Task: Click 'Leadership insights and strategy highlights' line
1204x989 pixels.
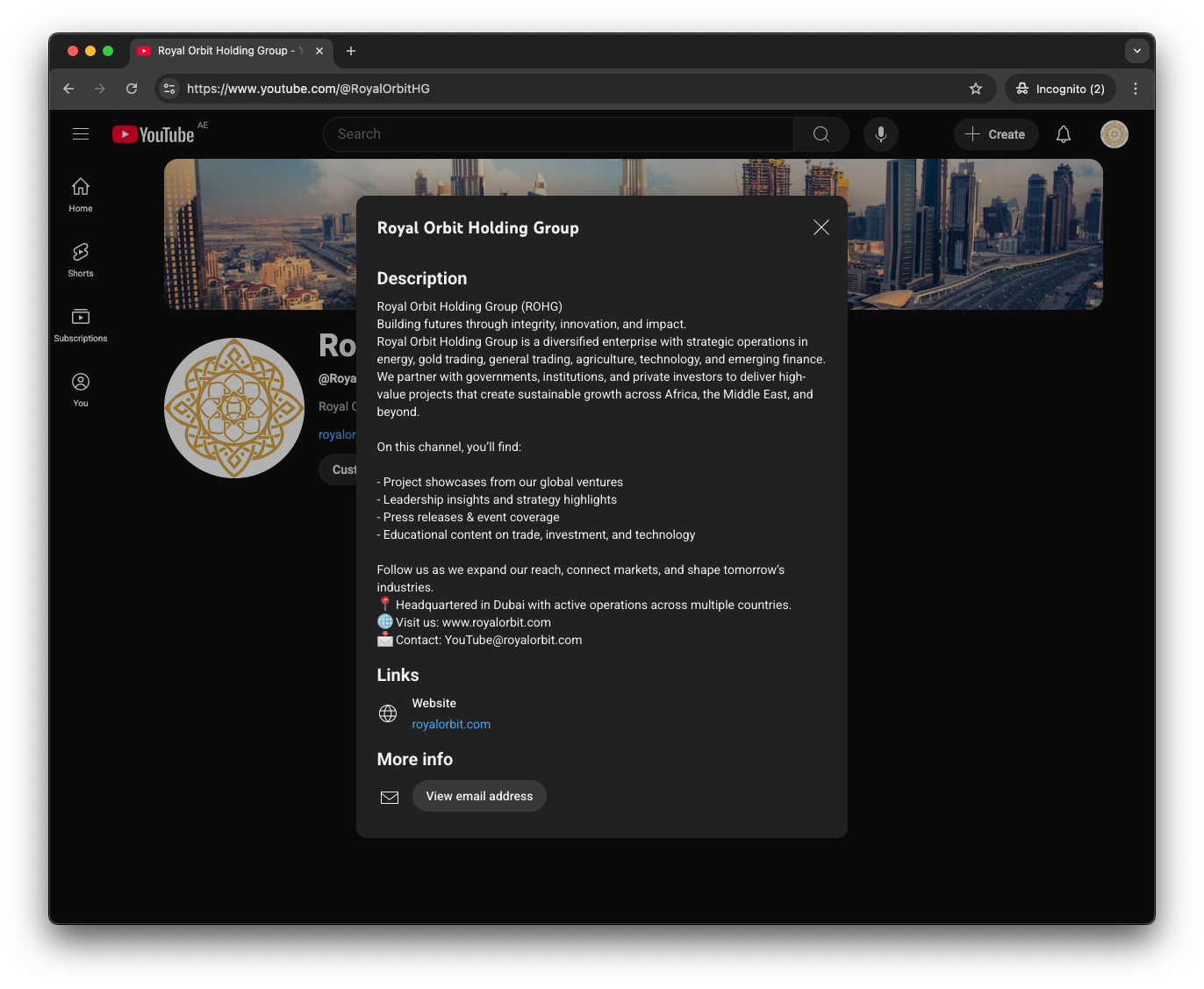Action: tap(497, 499)
